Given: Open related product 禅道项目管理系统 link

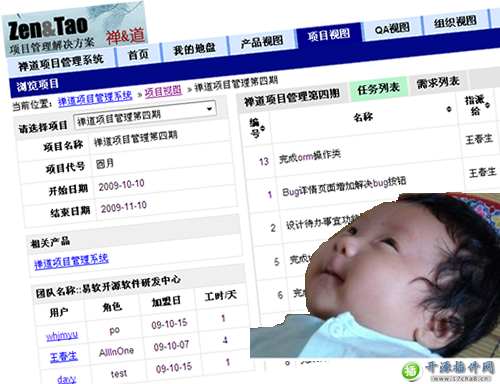Looking at the screenshot, I should point(71,261).
